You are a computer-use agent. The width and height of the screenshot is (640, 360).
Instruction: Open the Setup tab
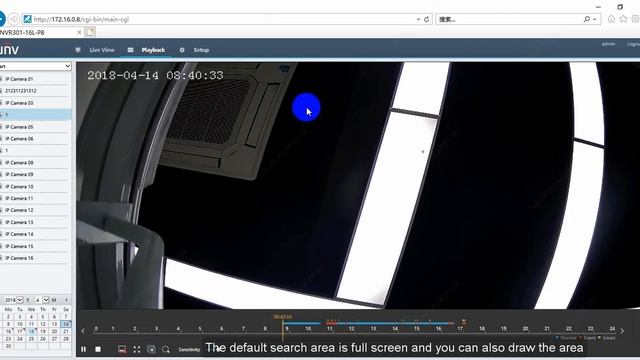tap(201, 50)
